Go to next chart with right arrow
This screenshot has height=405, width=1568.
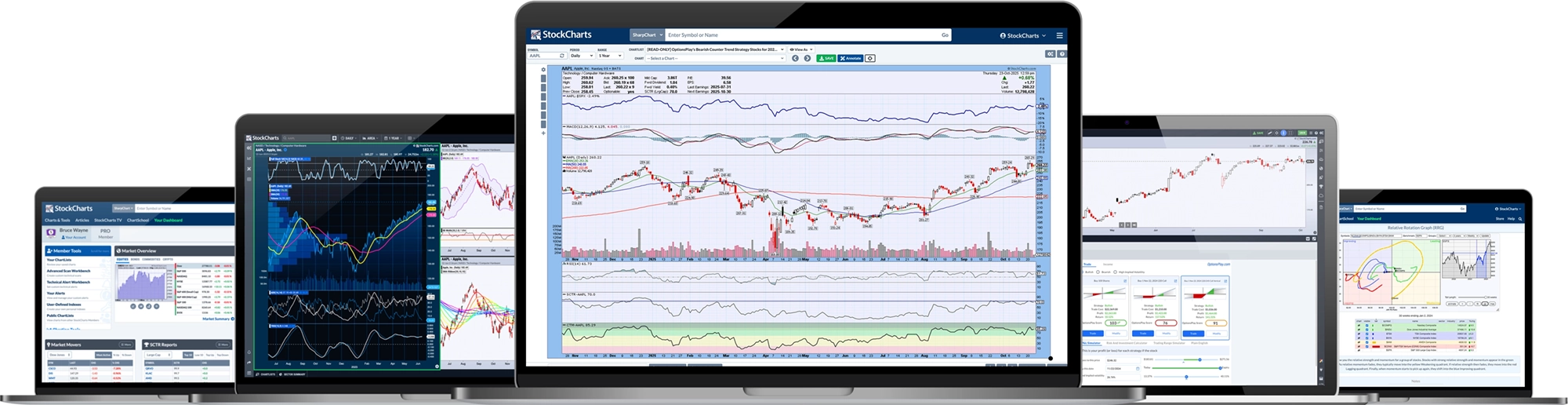tap(807, 58)
